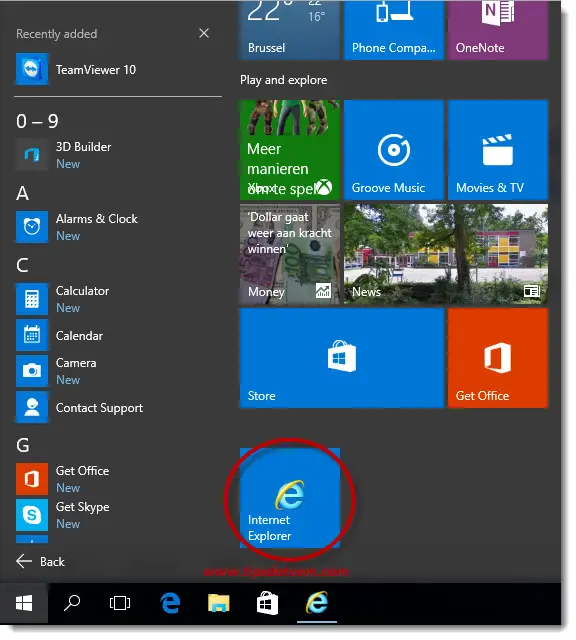Viewport: 576px width, 640px height.
Task: Click the 3D Builder app icon
Action: (x=32, y=155)
